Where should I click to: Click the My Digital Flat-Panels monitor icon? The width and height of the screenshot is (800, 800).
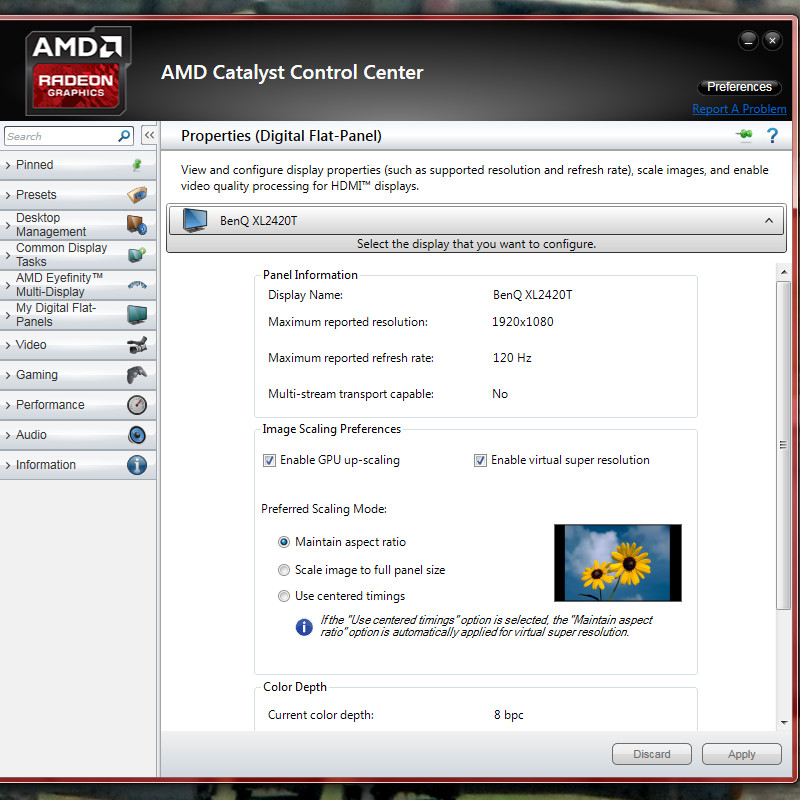(x=137, y=315)
